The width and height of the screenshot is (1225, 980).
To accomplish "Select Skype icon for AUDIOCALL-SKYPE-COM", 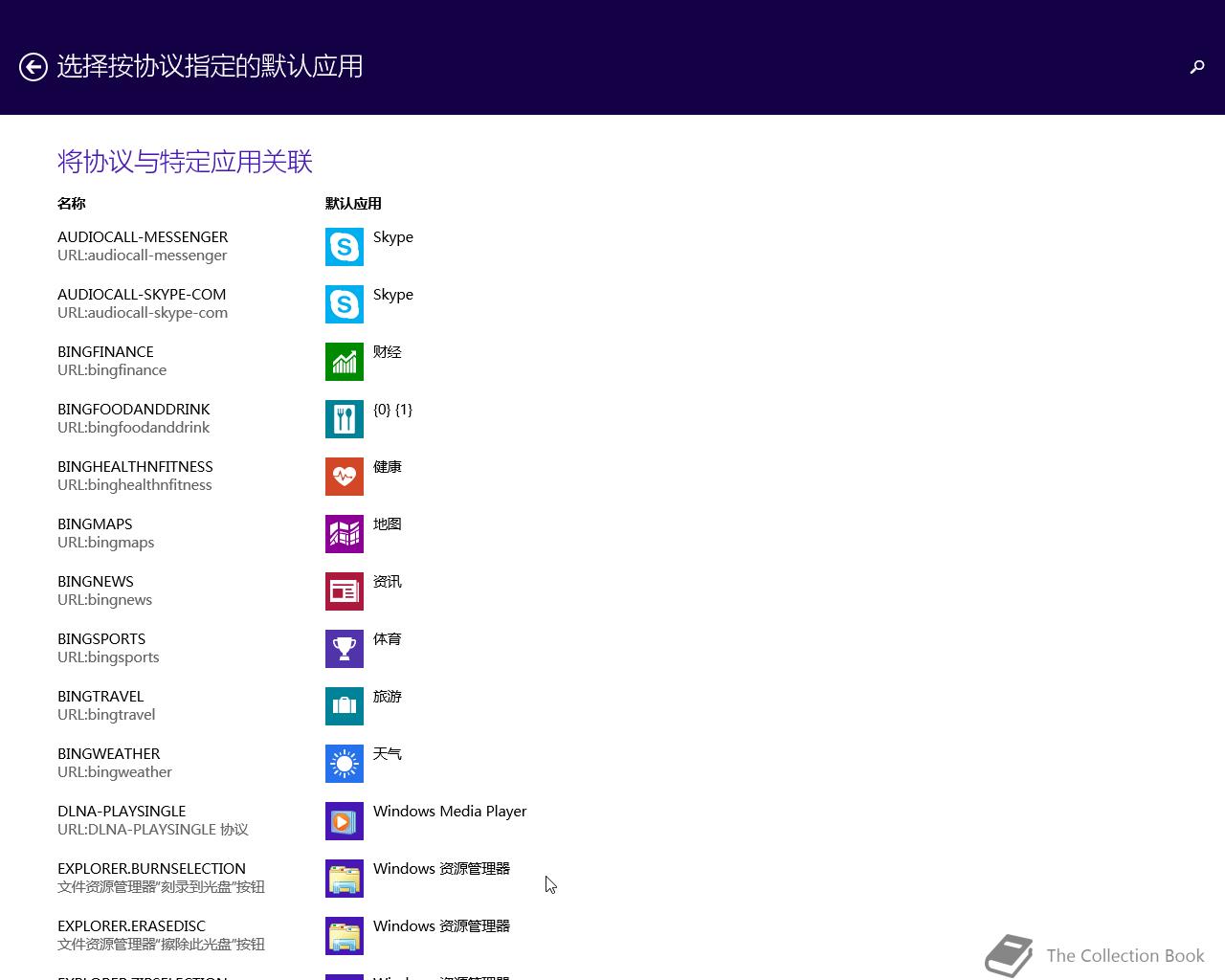I will (x=345, y=304).
